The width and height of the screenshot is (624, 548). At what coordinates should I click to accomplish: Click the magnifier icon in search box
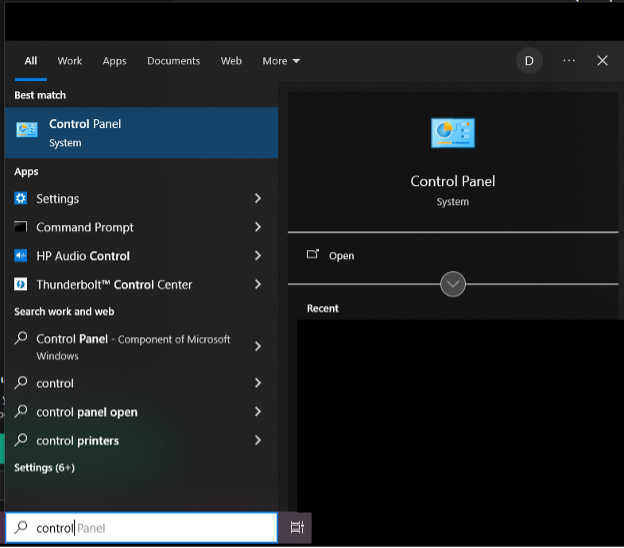pyautogui.click(x=21, y=527)
